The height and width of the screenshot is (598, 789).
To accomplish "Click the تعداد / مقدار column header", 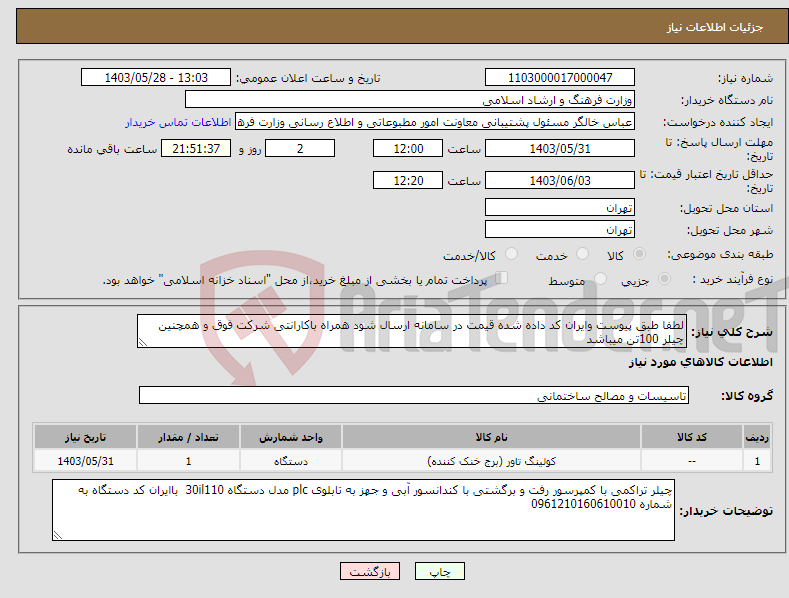I will [x=188, y=437].
